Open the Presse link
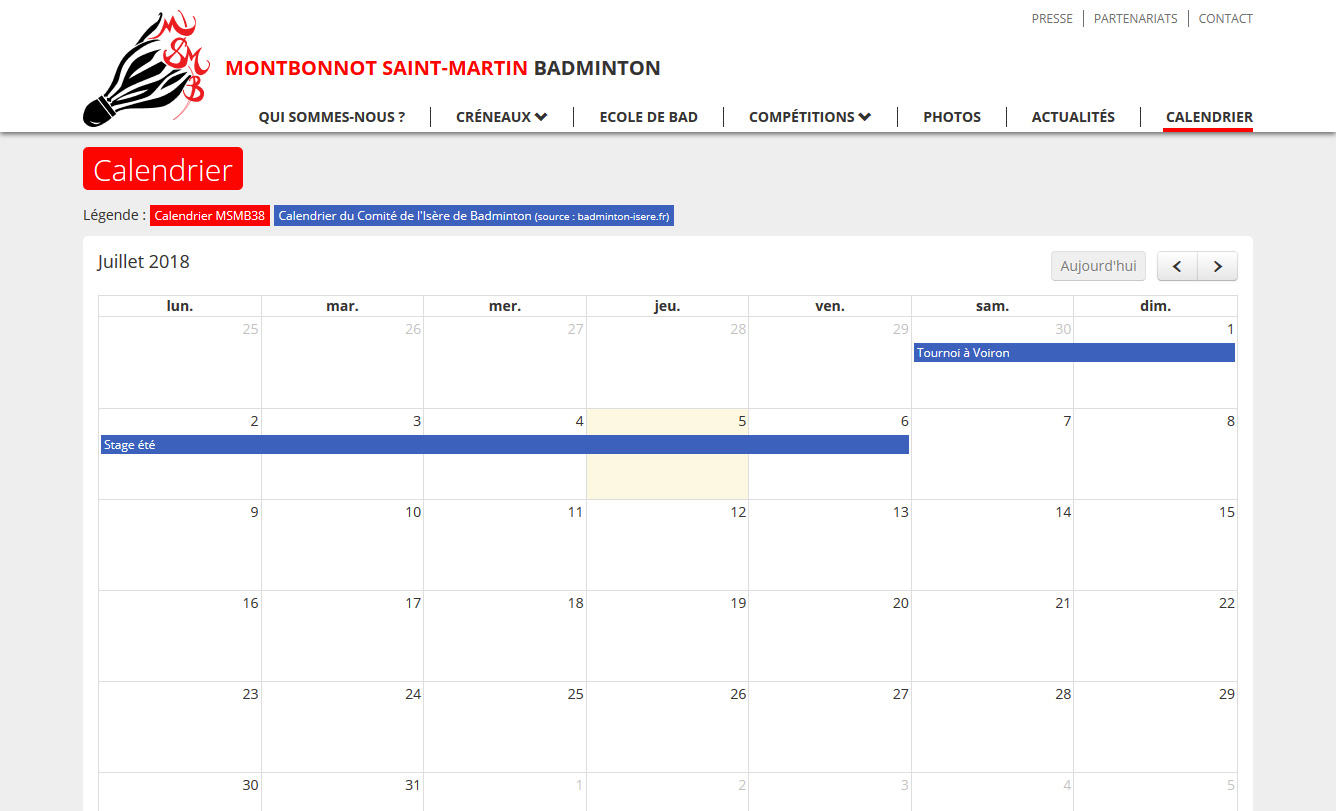 1052,19
